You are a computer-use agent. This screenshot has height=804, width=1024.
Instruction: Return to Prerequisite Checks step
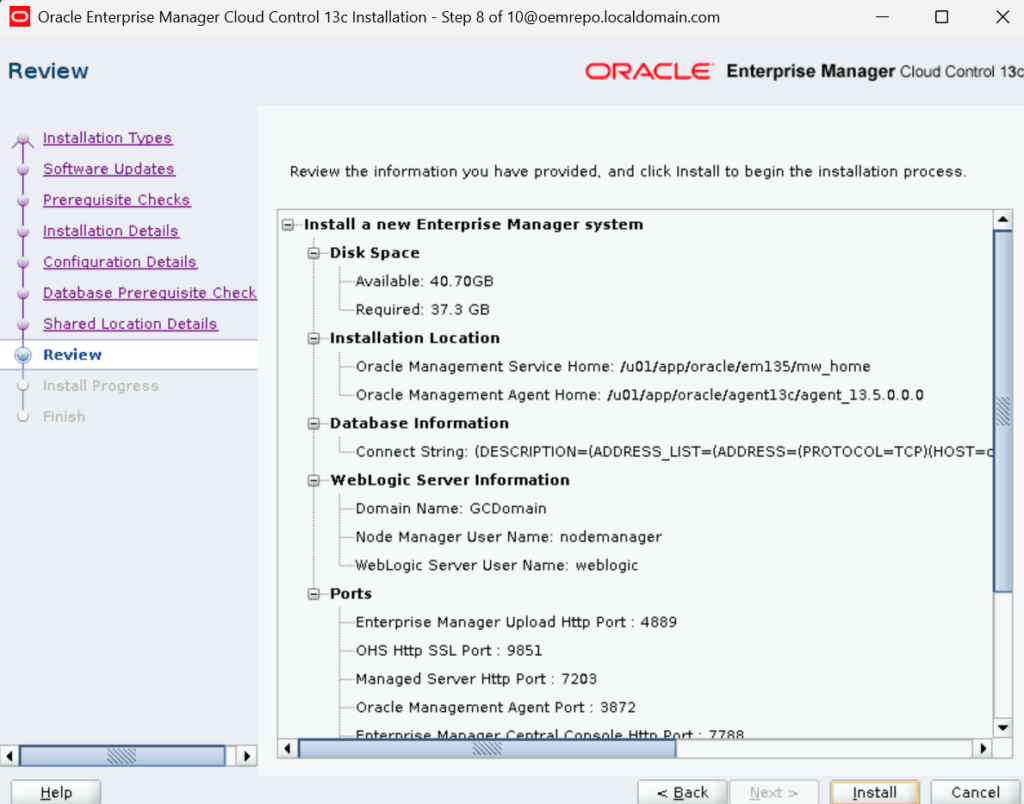click(x=116, y=200)
